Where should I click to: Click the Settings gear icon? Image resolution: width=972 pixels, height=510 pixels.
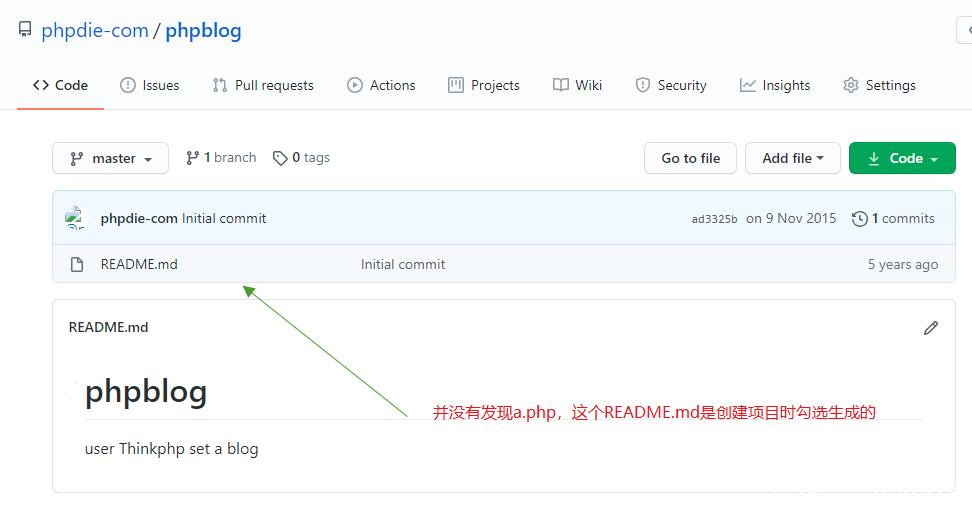(x=850, y=85)
